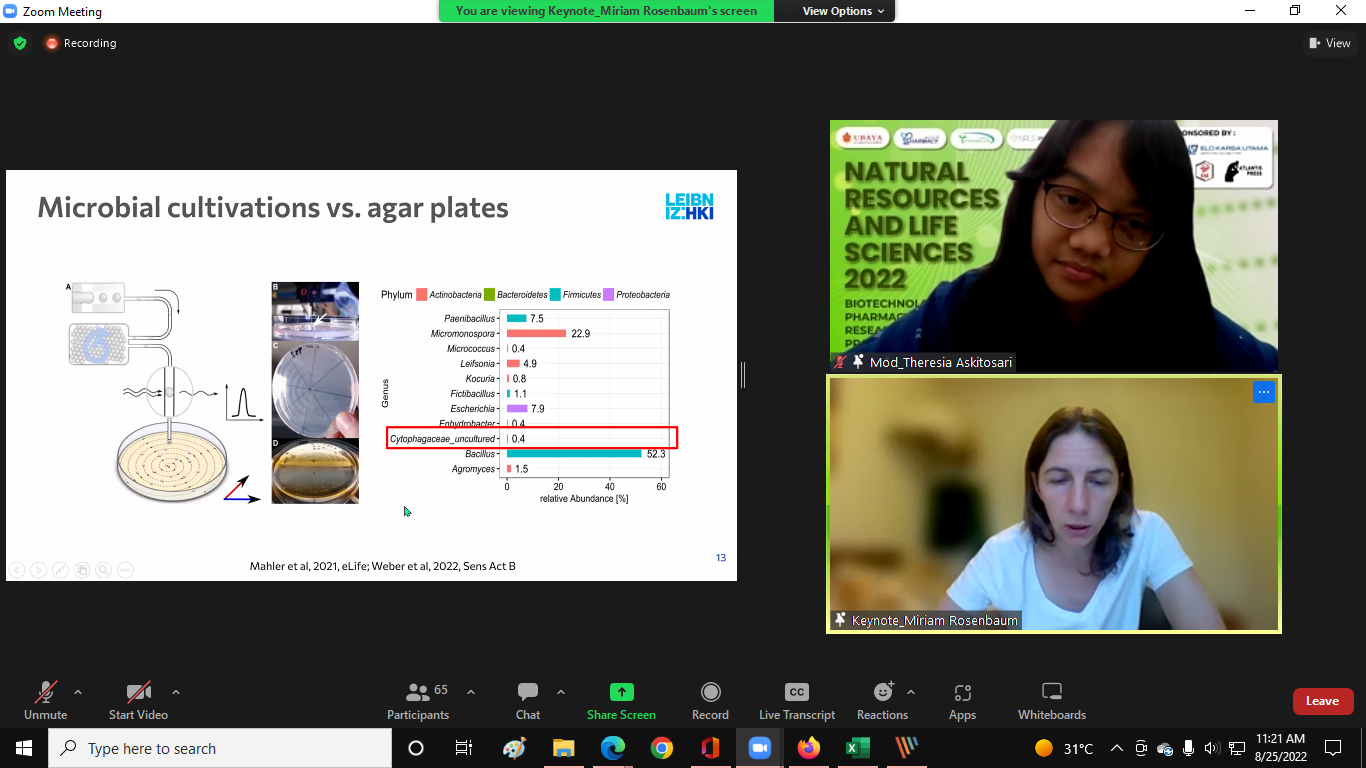Image resolution: width=1366 pixels, height=768 pixels.
Task: Enable Live Transcript captions
Action: [796, 693]
